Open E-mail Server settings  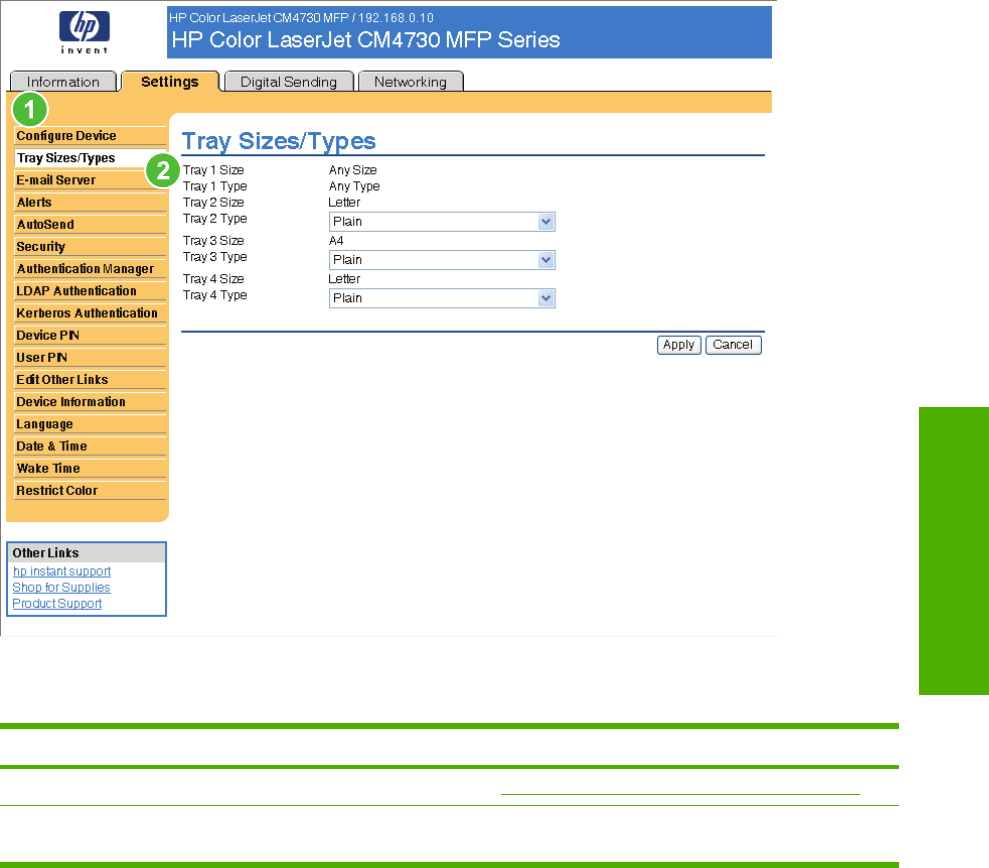click(x=90, y=180)
